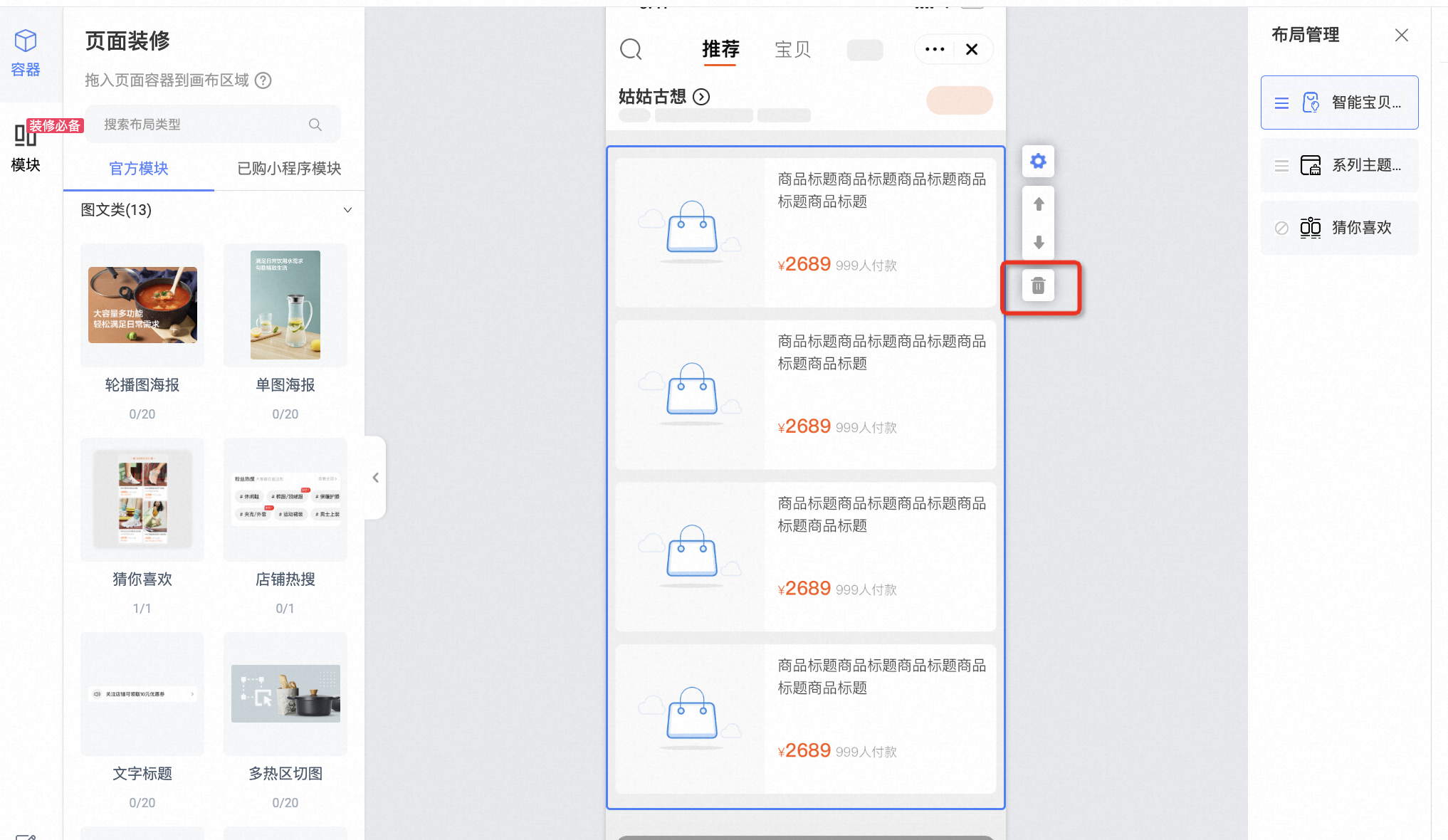The height and width of the screenshot is (840, 1448).
Task: Click the second product card title text
Action: click(881, 352)
